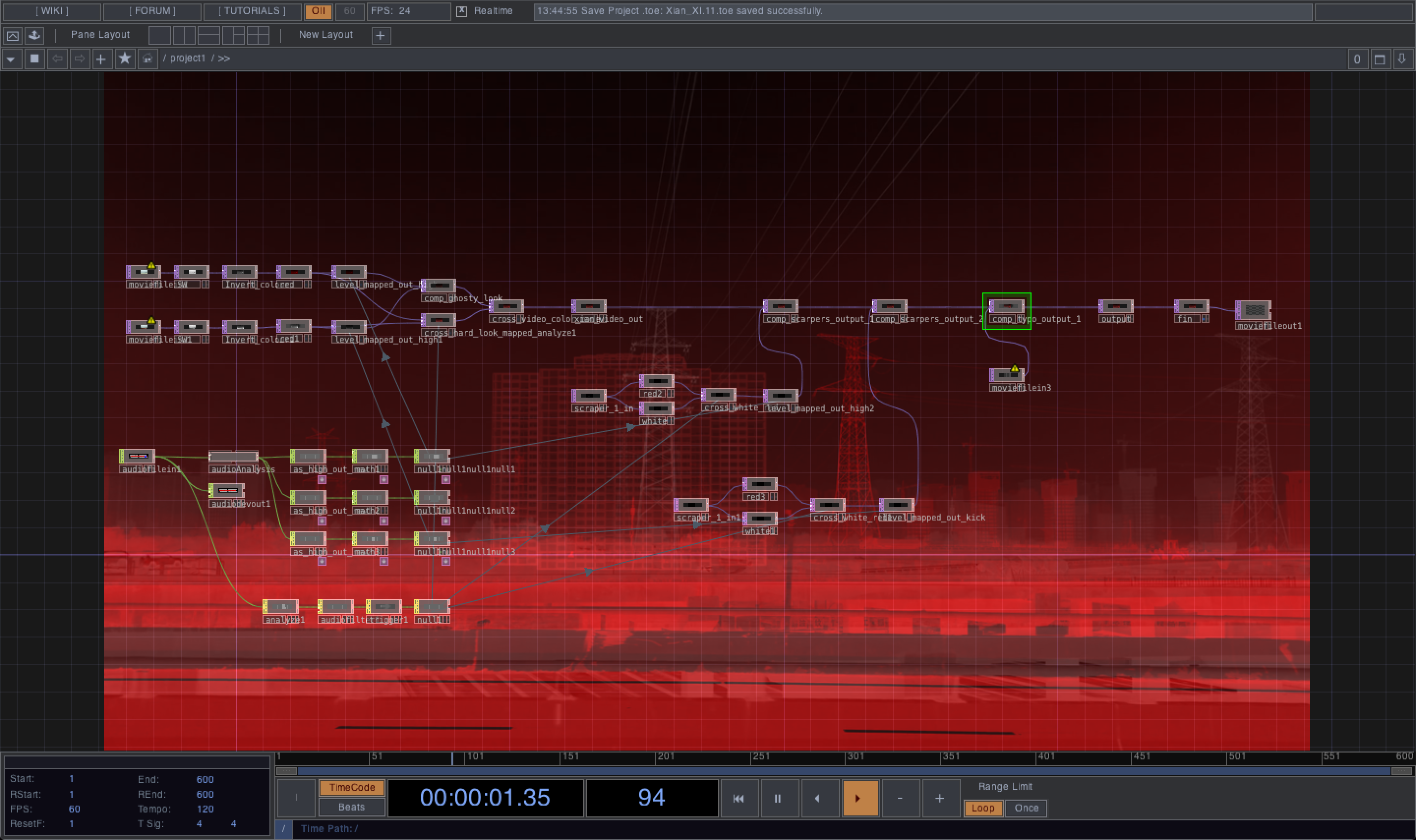Viewport: 1416px width, 840px height.
Task: Select the vertical split two-pane layout
Action: click(x=184, y=36)
